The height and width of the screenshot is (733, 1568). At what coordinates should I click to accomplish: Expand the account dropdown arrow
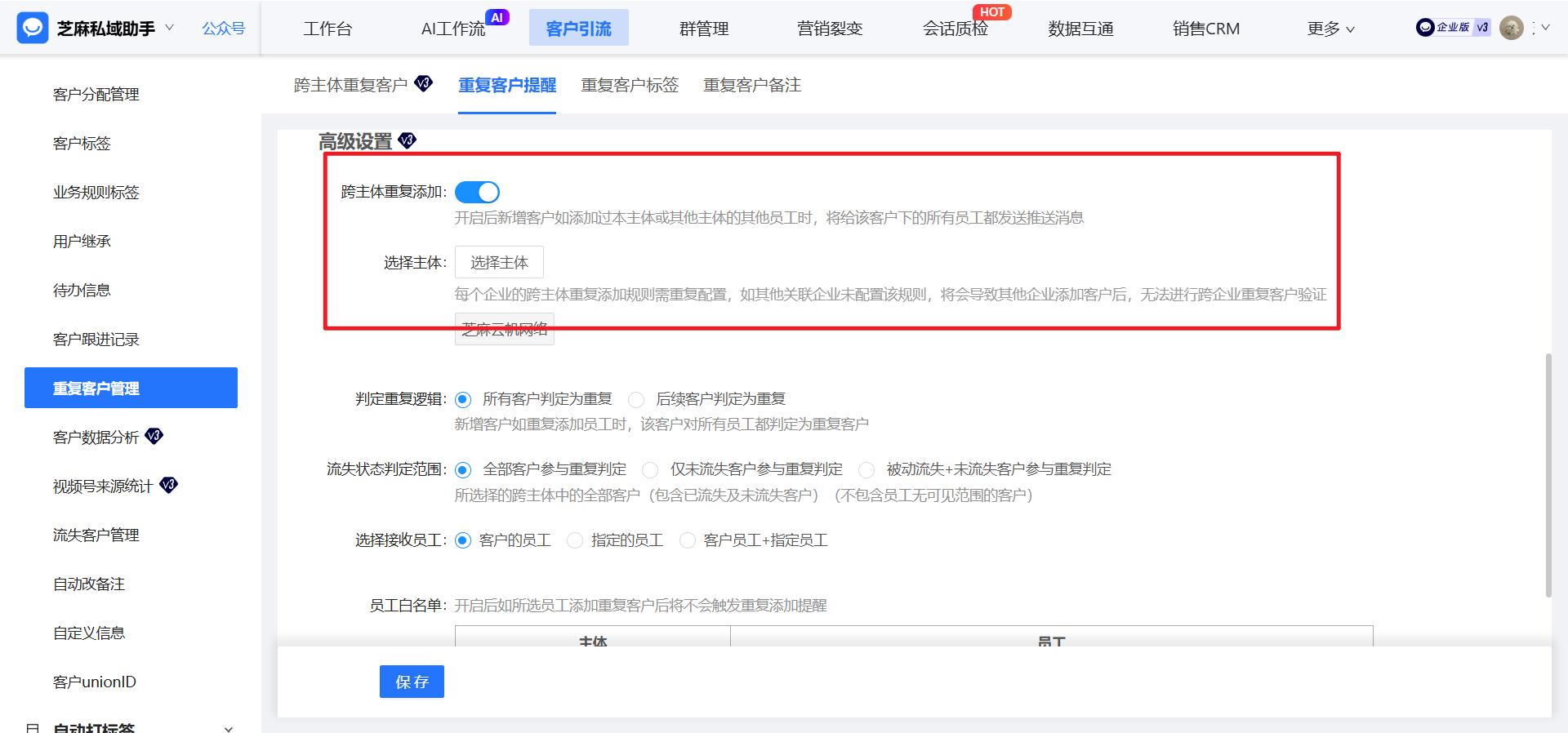[1545, 28]
